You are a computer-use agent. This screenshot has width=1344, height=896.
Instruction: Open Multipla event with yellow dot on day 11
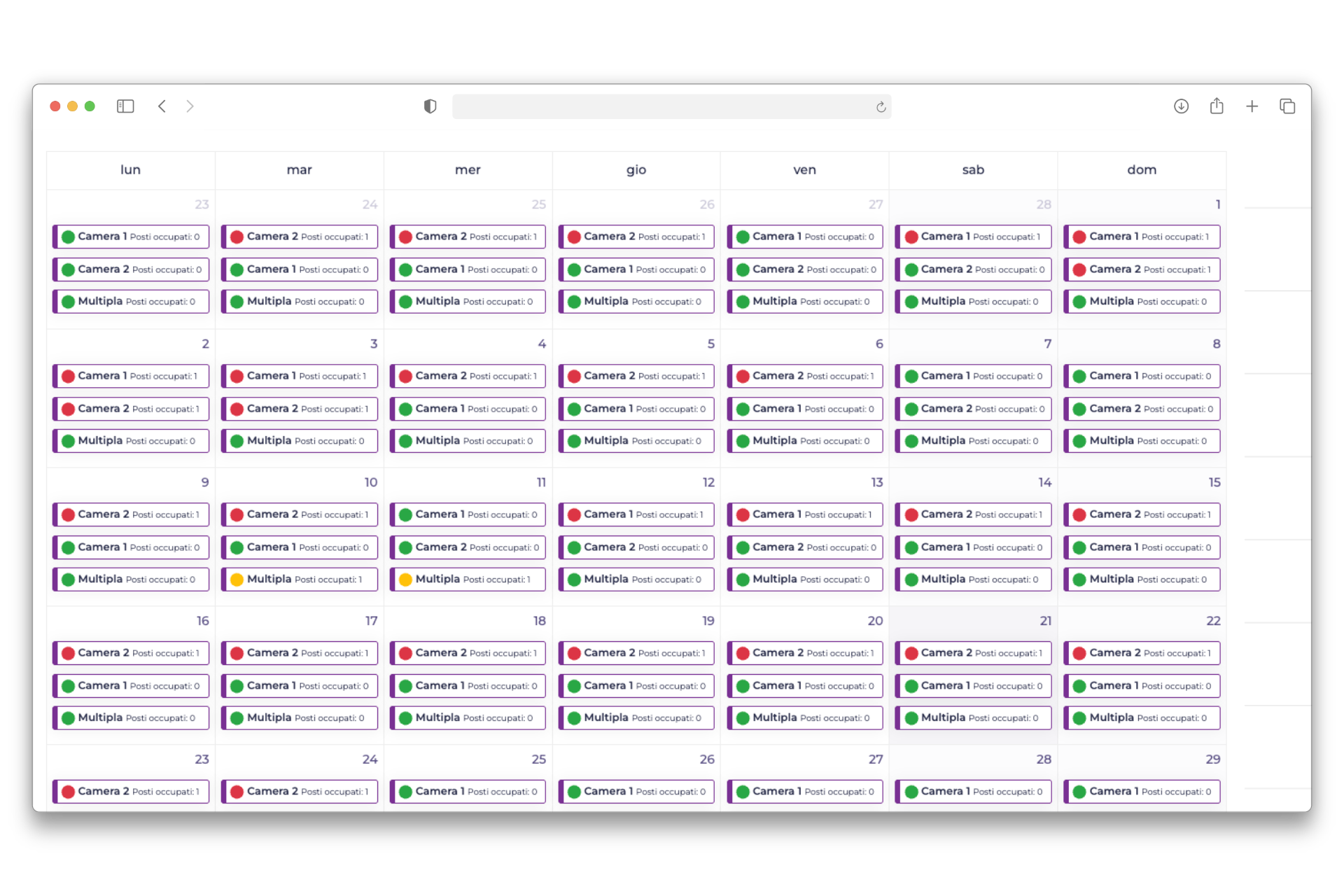(x=468, y=580)
